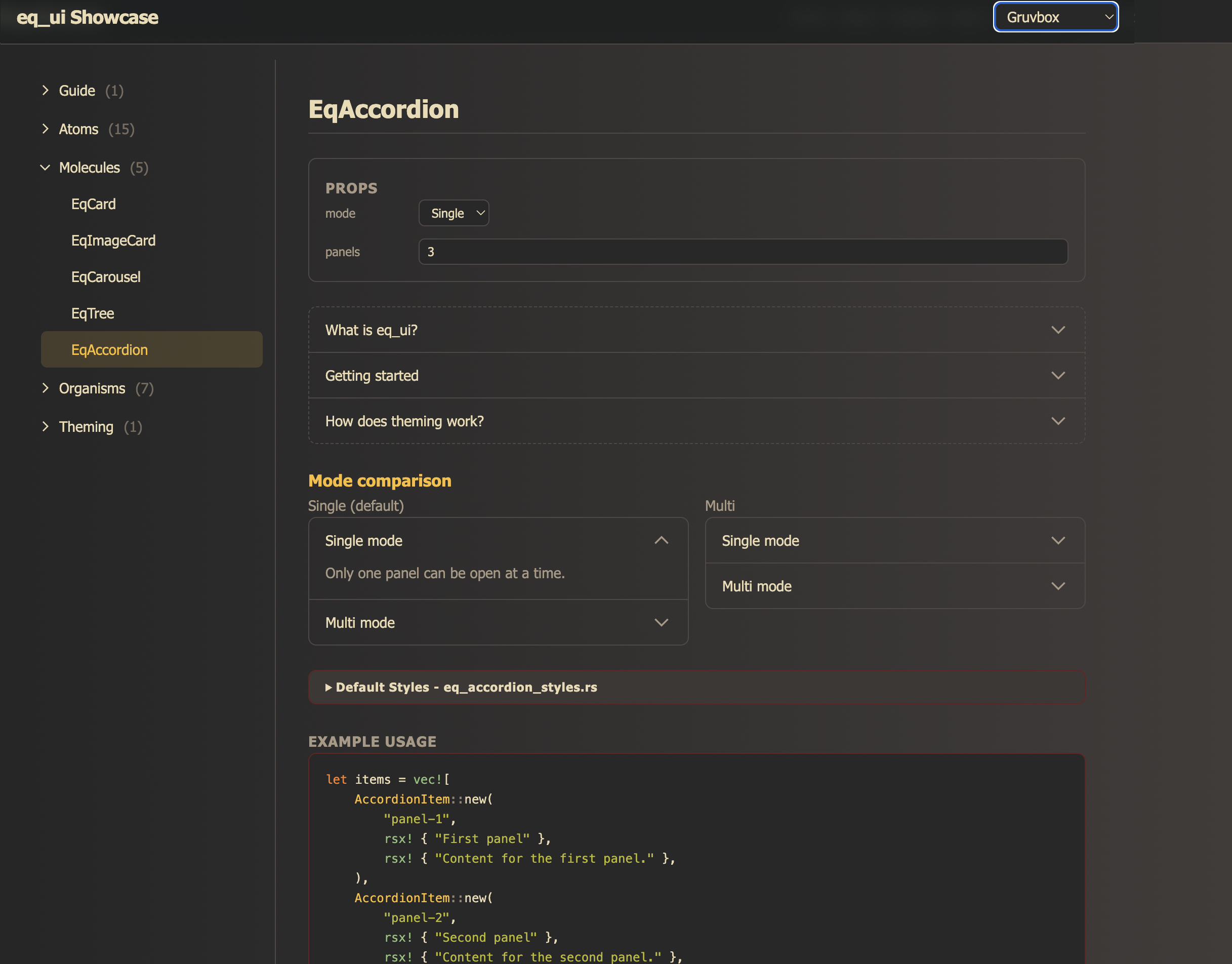Viewport: 1232px width, 964px height.
Task: Open the EqCarousel component page
Action: 105,276
